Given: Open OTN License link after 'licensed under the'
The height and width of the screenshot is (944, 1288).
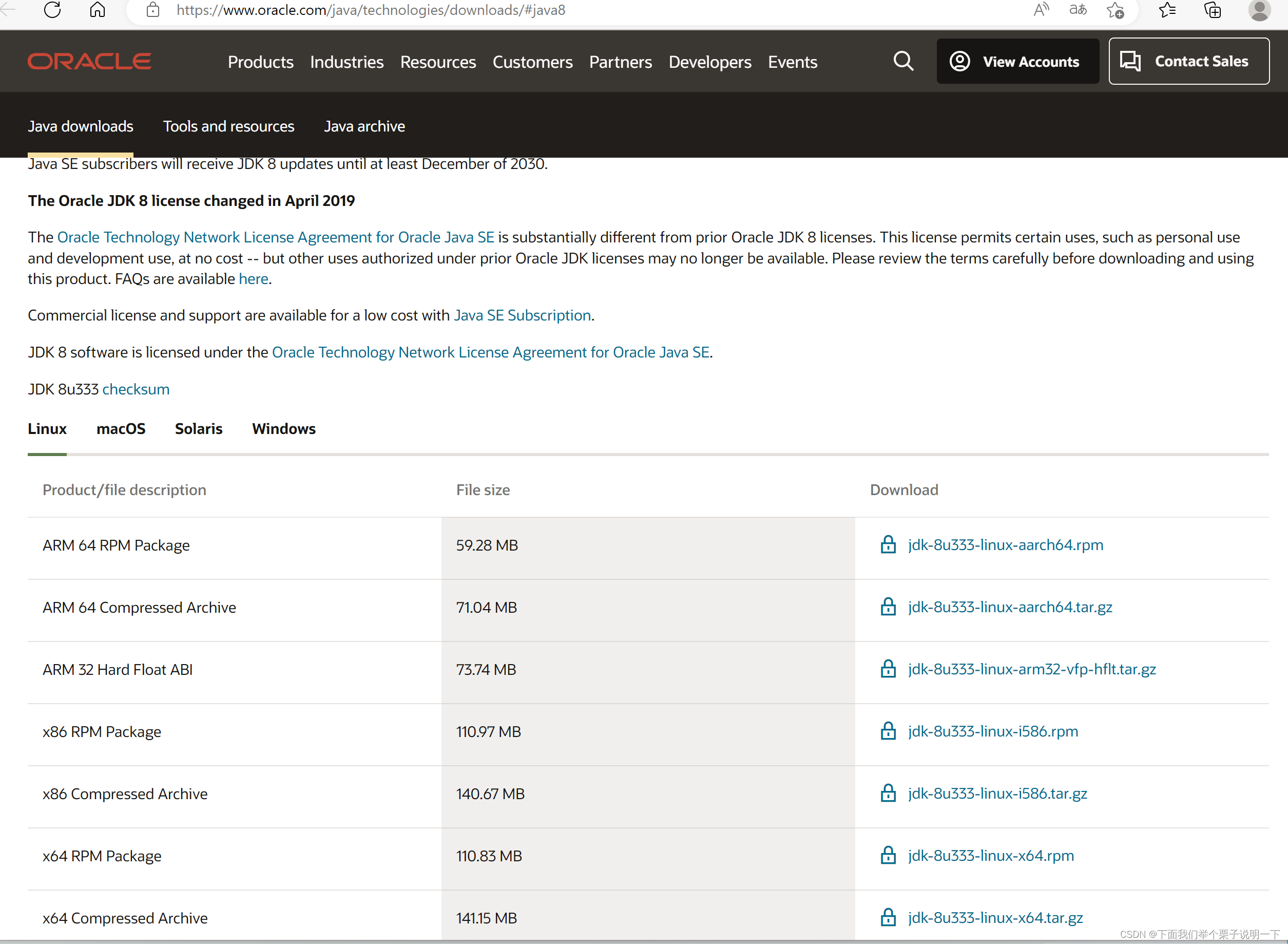Looking at the screenshot, I should (491, 352).
